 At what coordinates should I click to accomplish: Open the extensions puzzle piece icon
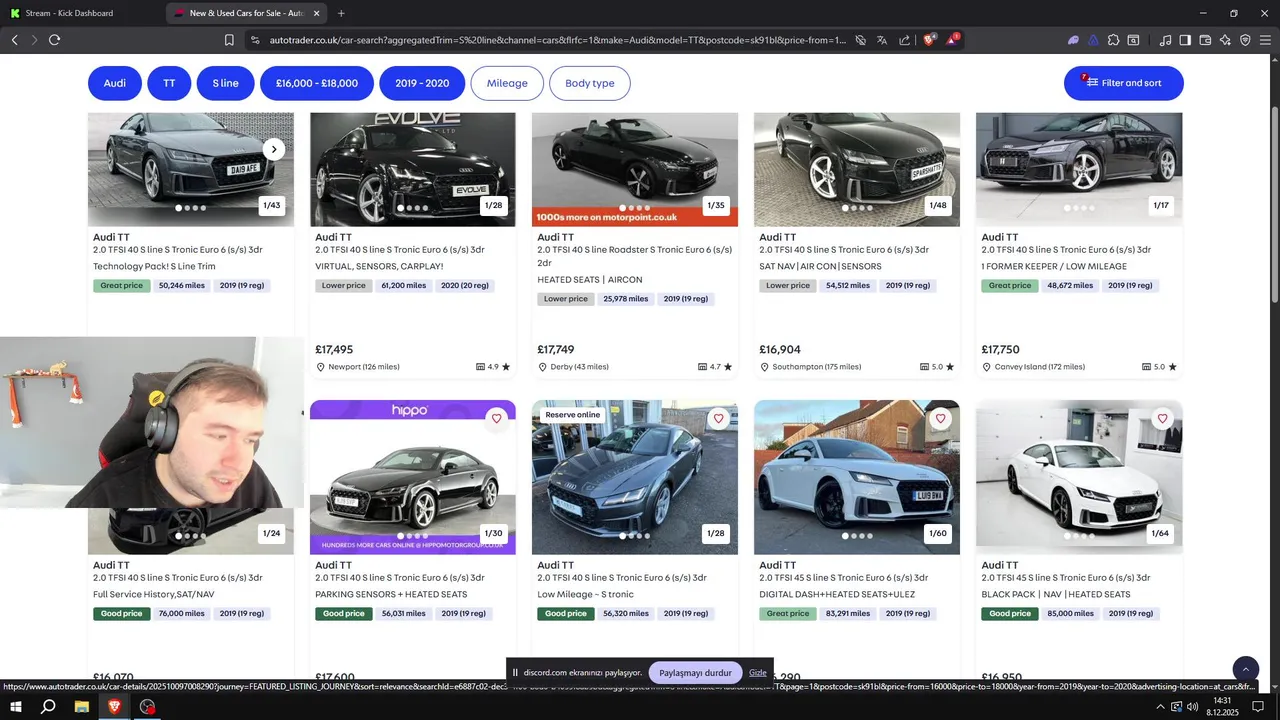pyautogui.click(x=1113, y=40)
